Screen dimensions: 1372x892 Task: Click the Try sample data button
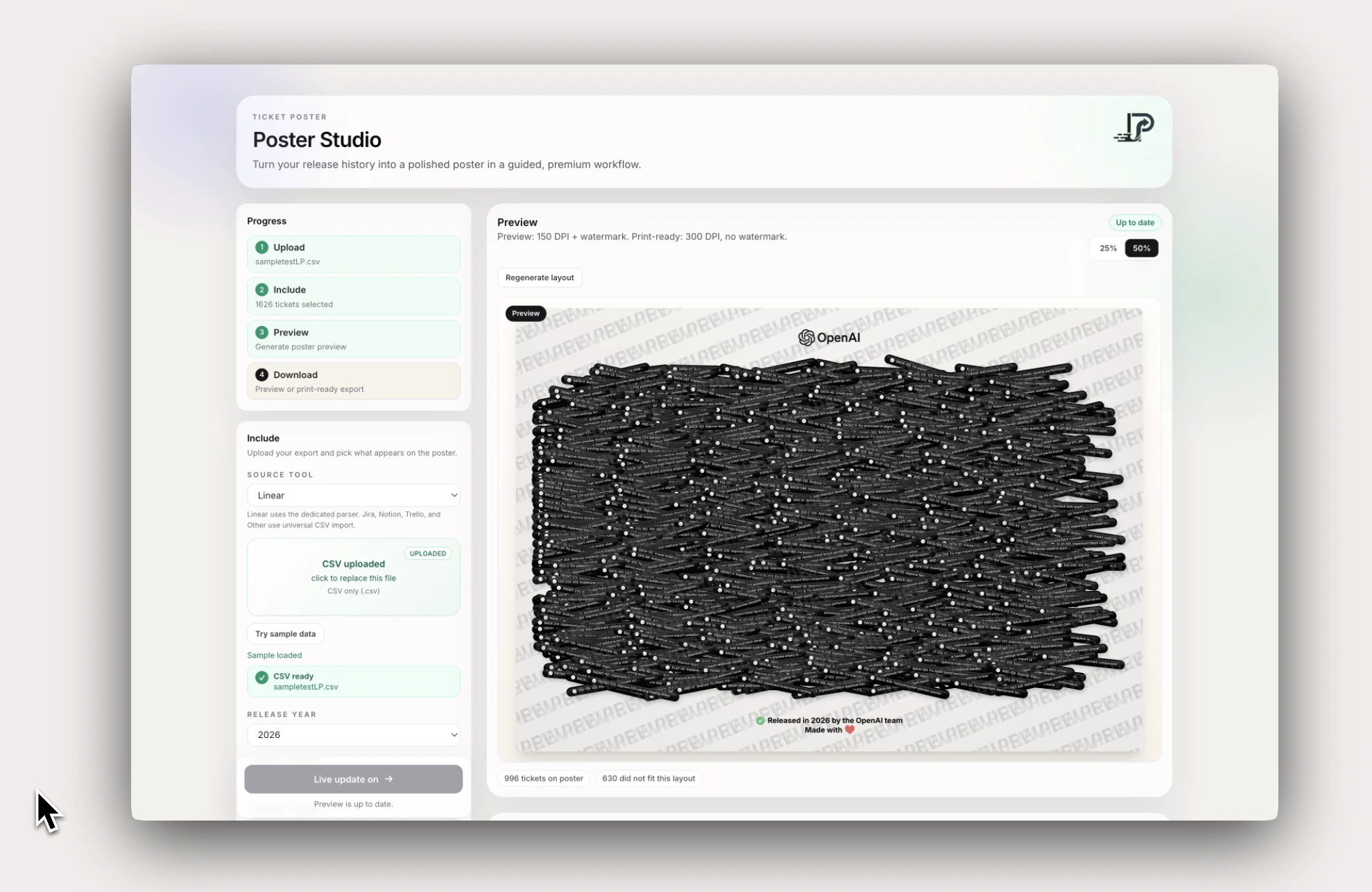[x=285, y=634]
